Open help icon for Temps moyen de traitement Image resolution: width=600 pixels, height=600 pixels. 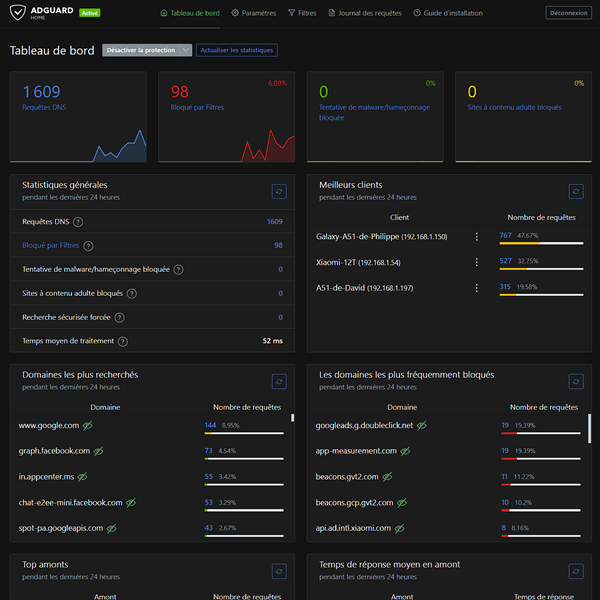coord(123,341)
